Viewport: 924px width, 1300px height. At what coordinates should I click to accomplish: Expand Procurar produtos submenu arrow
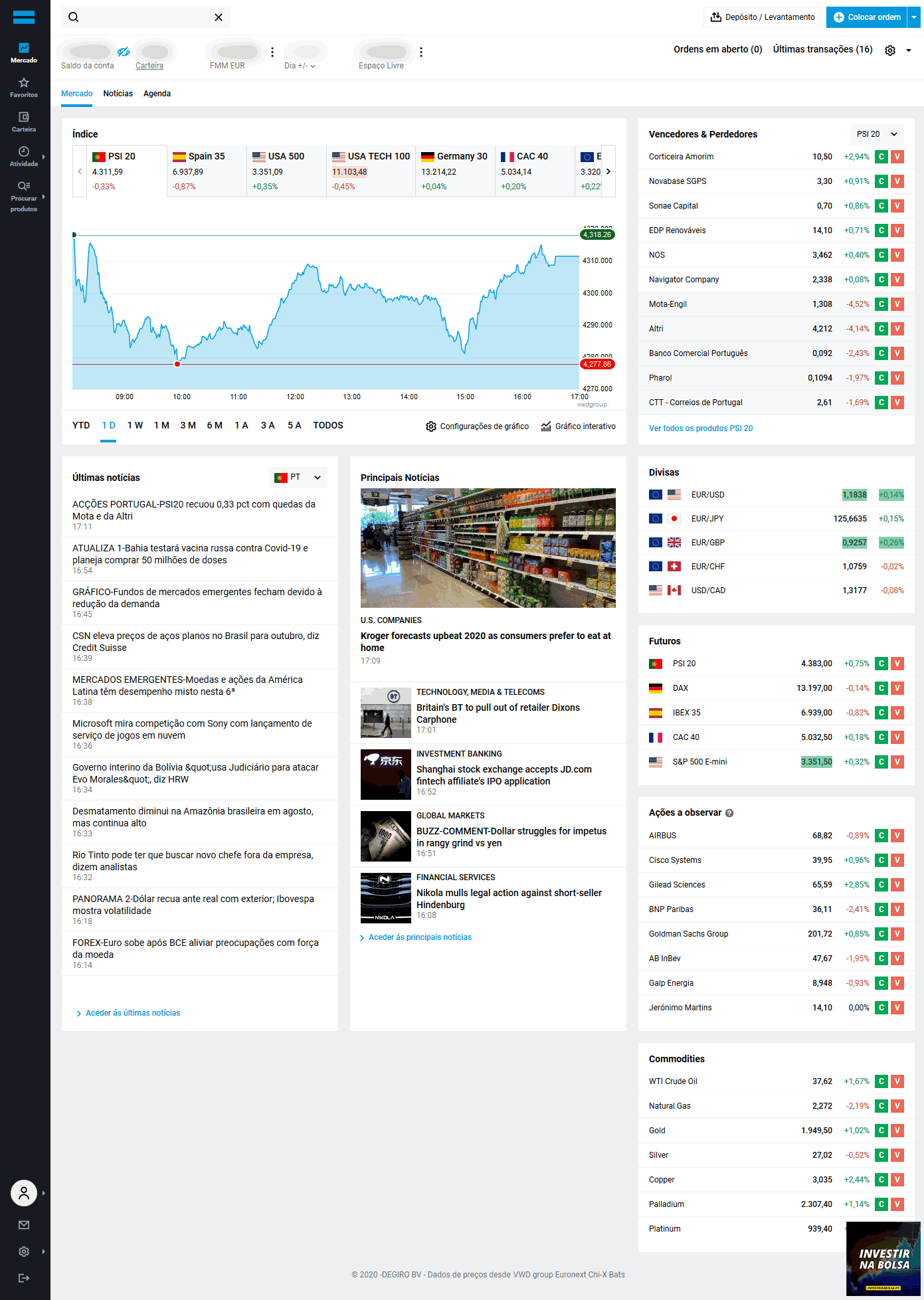44,197
